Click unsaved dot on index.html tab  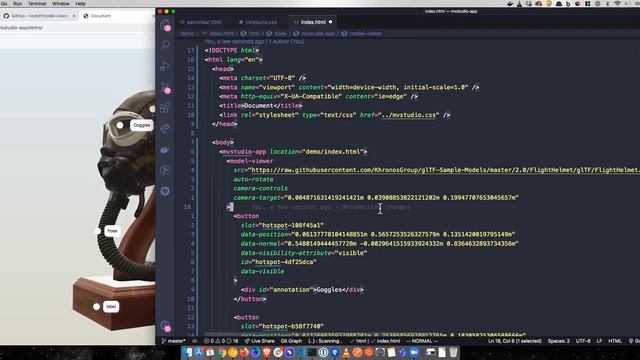(330, 22)
